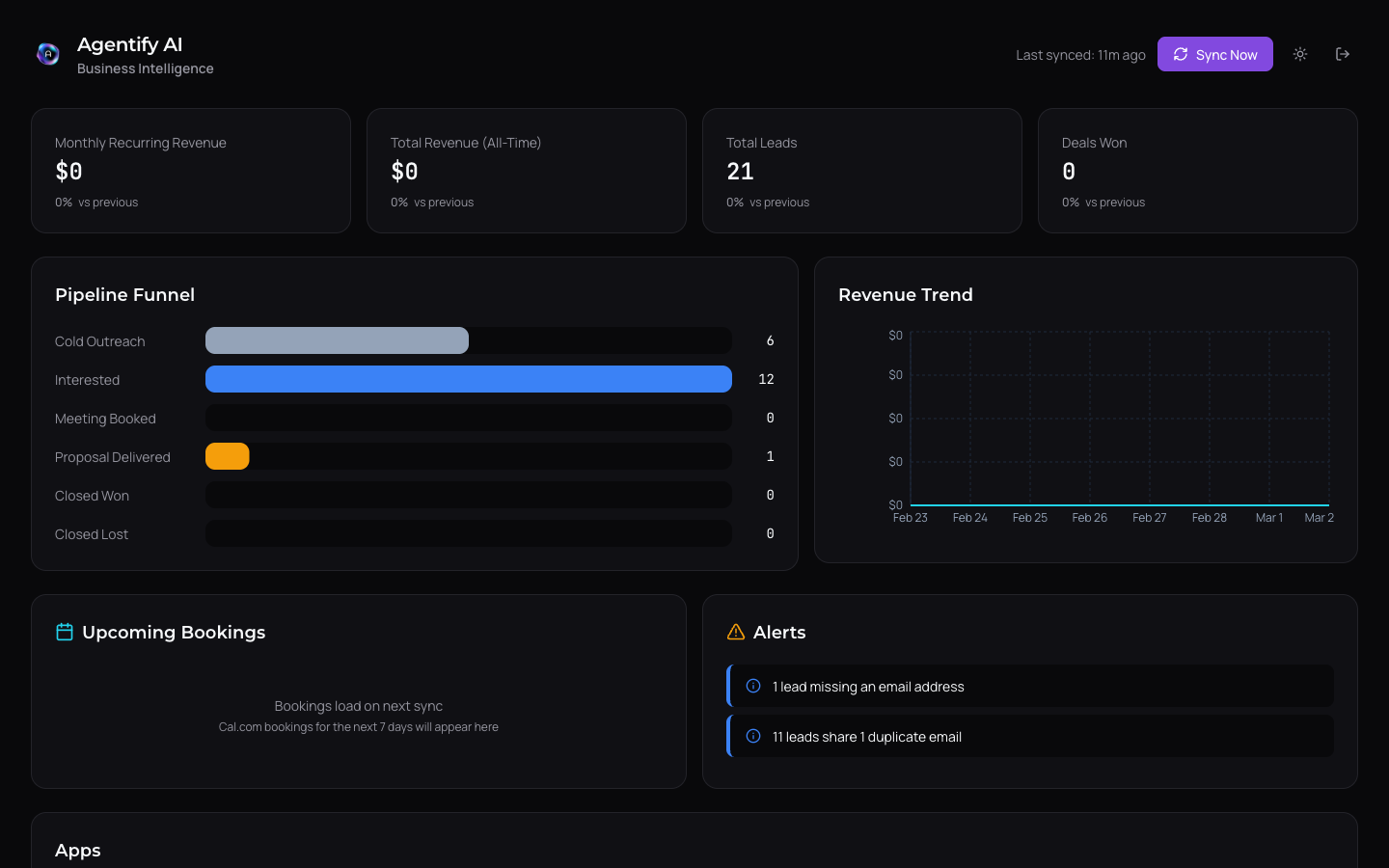Open the '1 lead missing an email address' alert
1389x868 pixels.
click(x=1029, y=685)
